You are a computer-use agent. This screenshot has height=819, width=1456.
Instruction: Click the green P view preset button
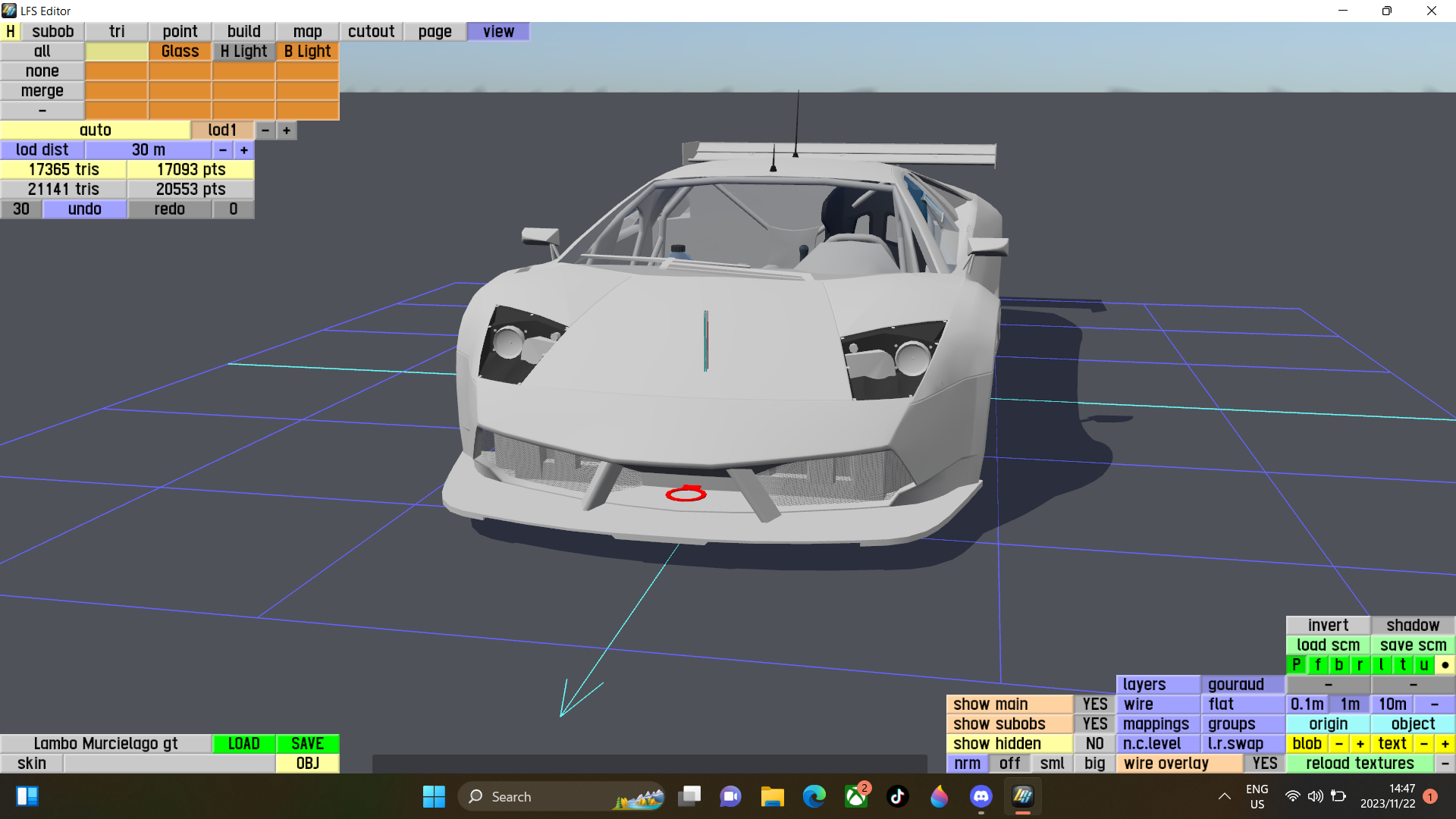[x=1296, y=665]
